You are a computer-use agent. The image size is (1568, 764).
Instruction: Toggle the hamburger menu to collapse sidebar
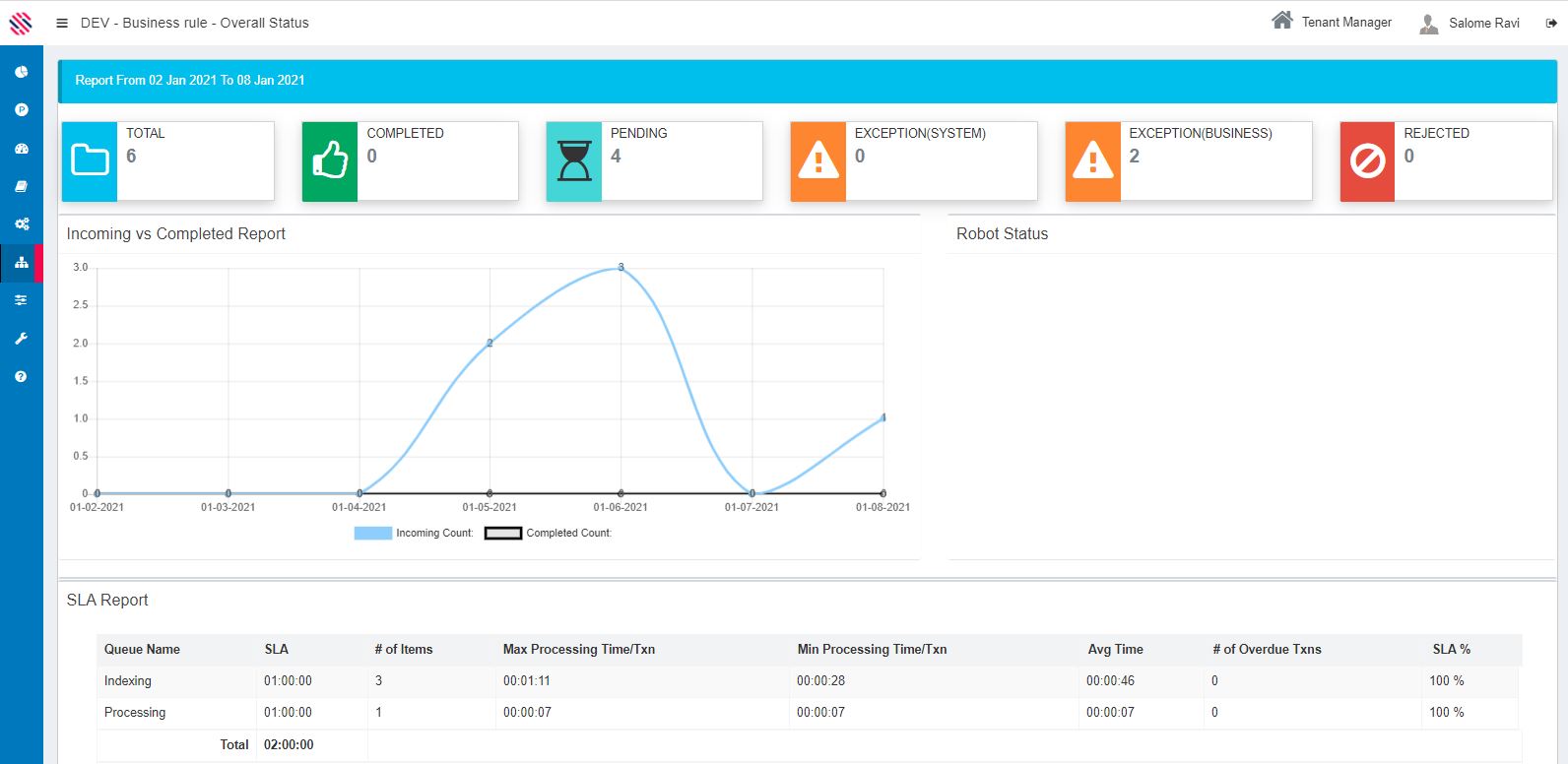62,23
